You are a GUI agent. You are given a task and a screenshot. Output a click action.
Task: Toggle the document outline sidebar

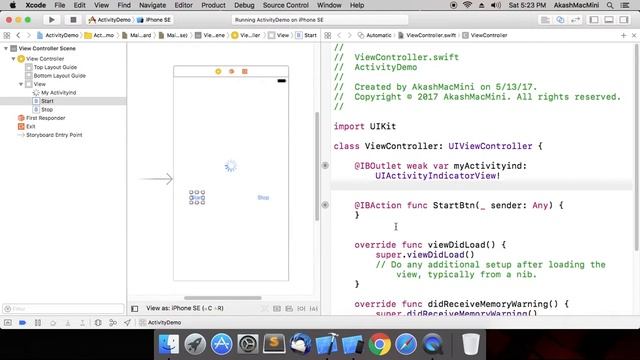click(135, 309)
